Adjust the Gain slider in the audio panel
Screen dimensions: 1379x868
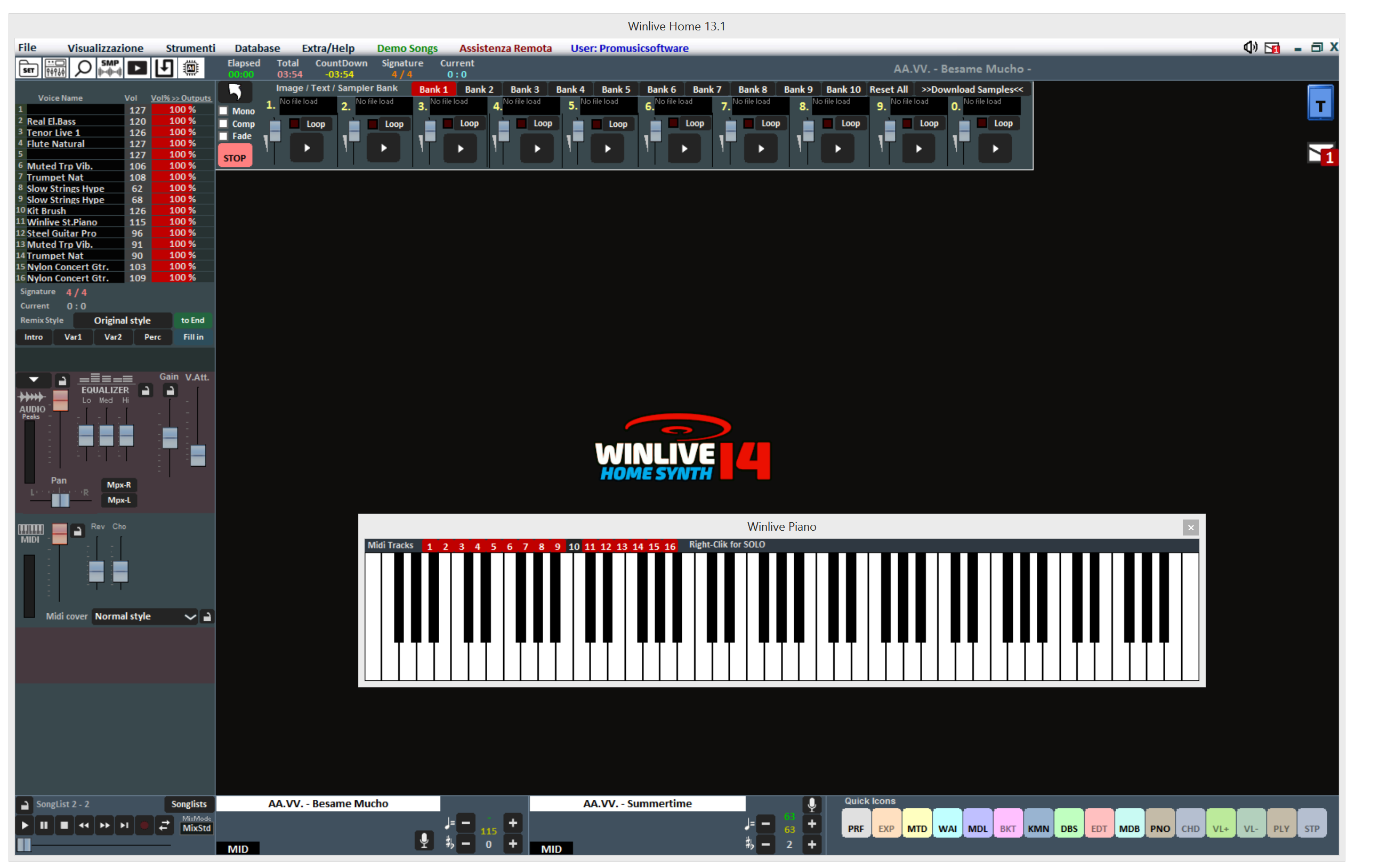(169, 437)
